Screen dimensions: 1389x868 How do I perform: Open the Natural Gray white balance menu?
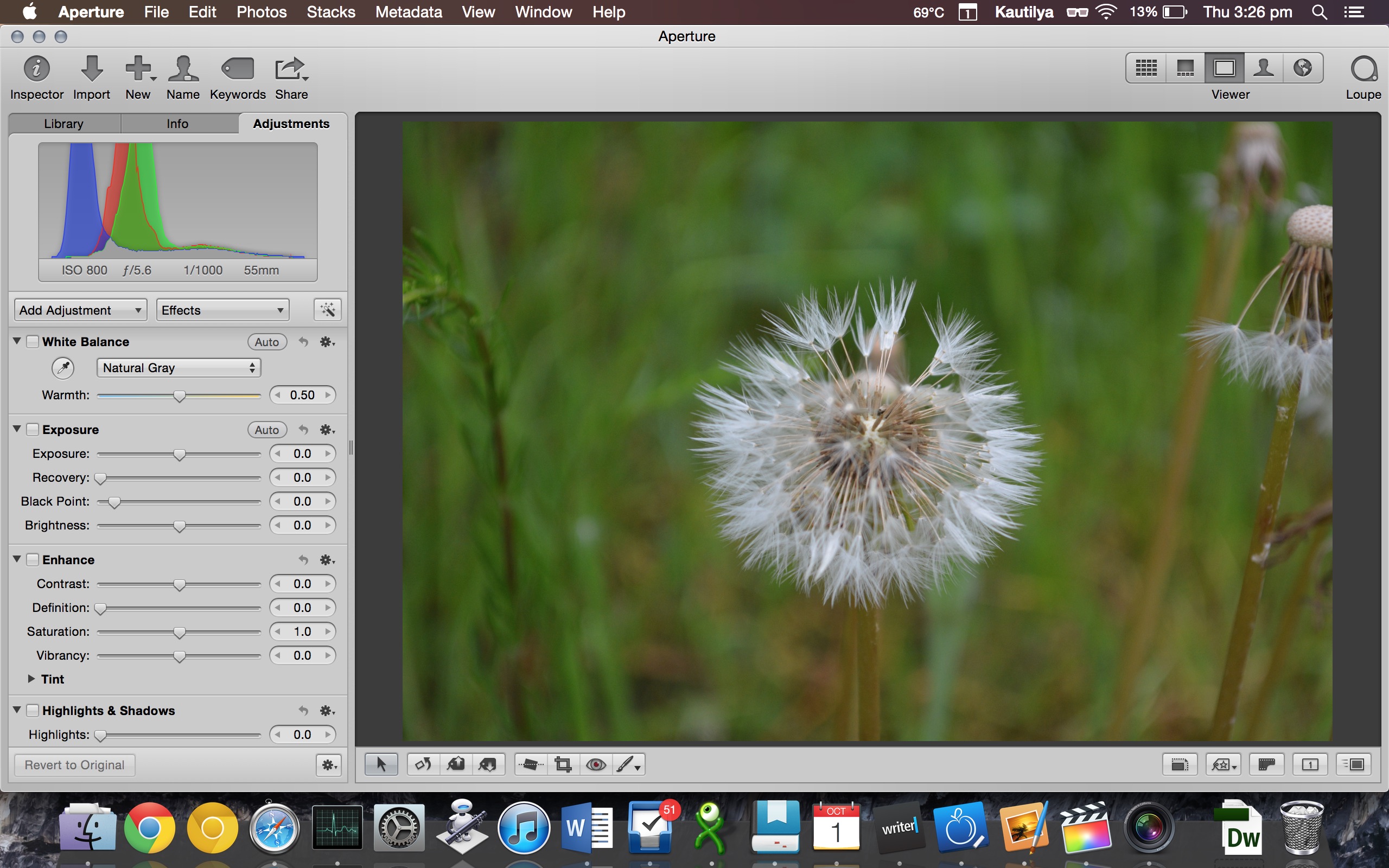pyautogui.click(x=179, y=368)
